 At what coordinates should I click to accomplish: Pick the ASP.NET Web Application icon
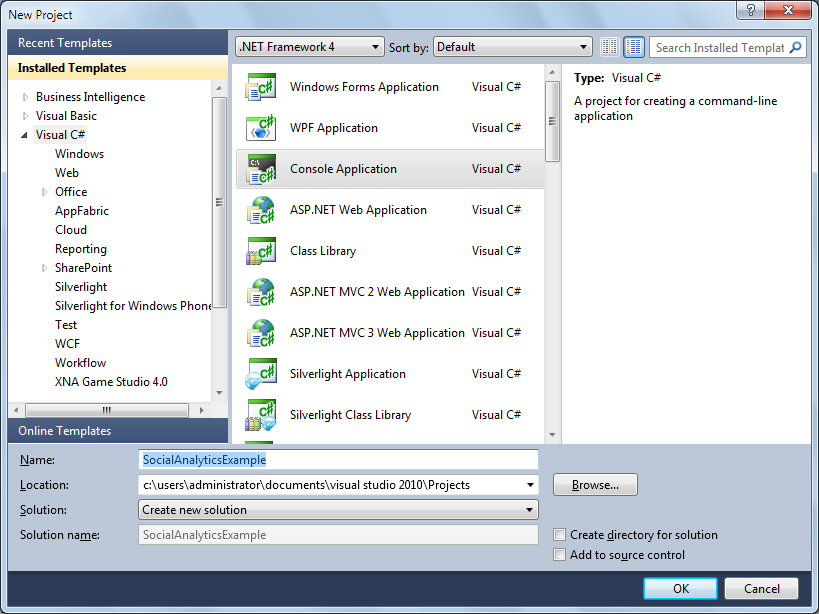(260, 210)
